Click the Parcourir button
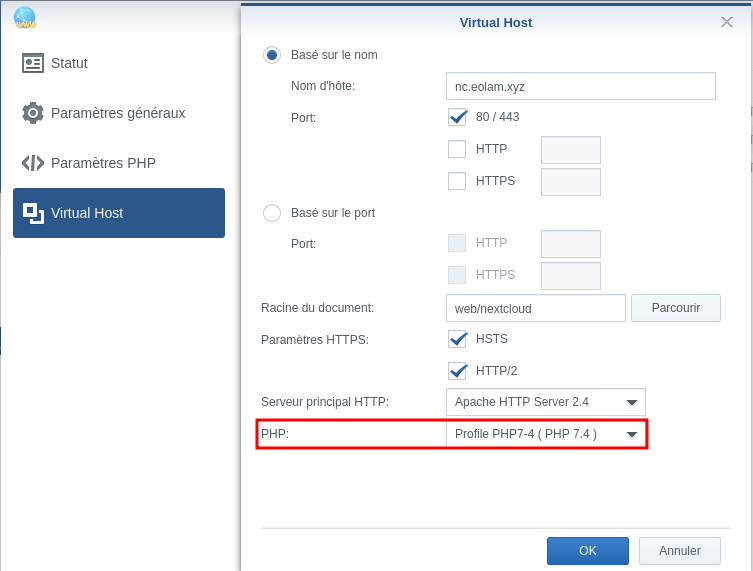 [x=675, y=308]
